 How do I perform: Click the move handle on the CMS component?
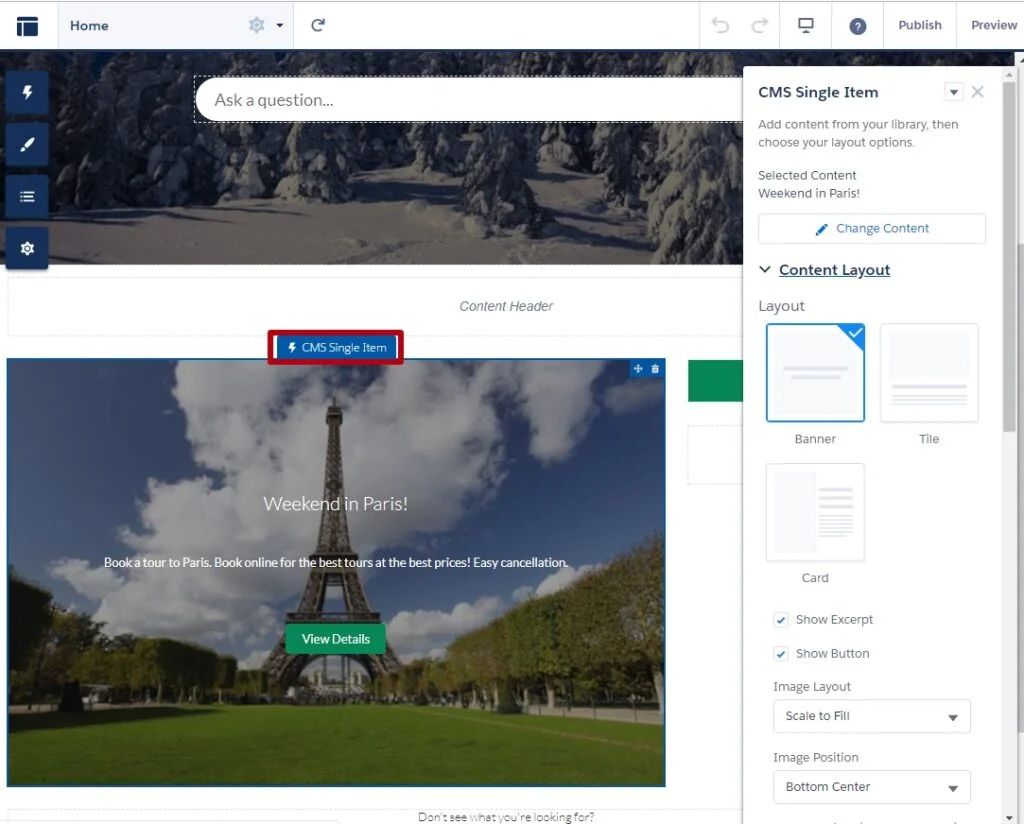tap(638, 369)
